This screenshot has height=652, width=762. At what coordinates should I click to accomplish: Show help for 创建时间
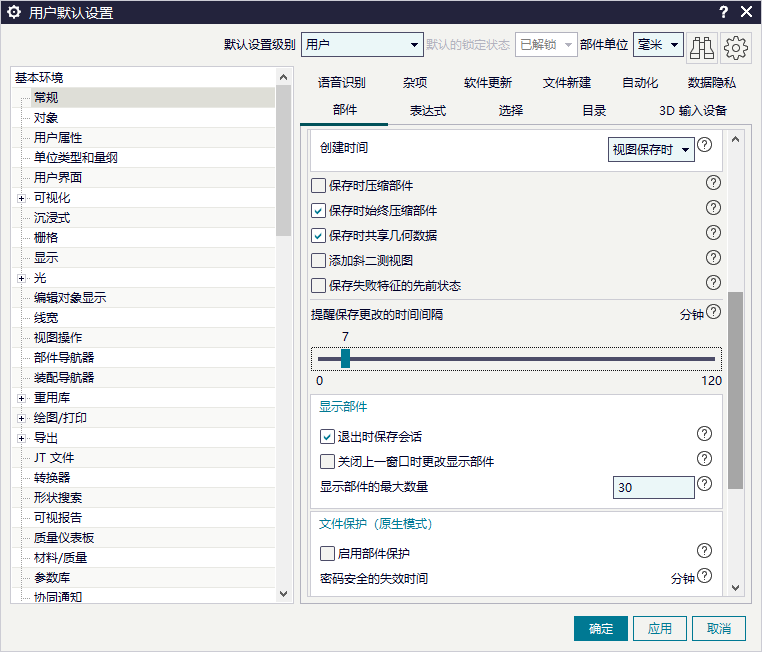tap(705, 144)
